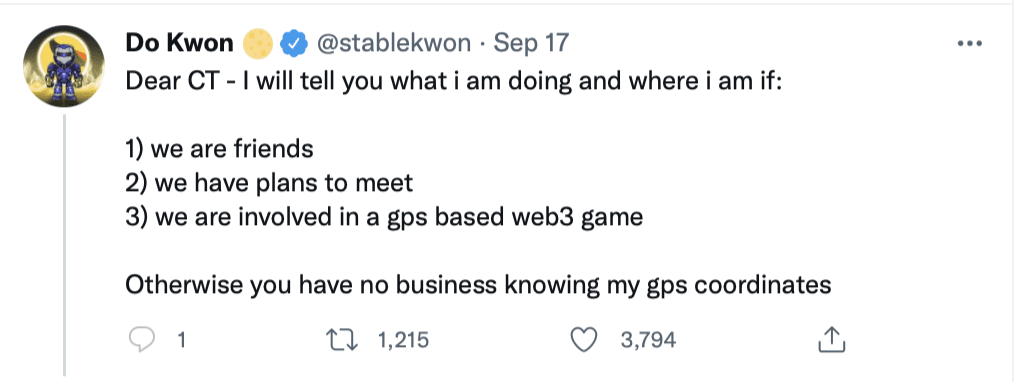
Task: Click the gray thread connector line below avatar
Action: click(x=64, y=245)
